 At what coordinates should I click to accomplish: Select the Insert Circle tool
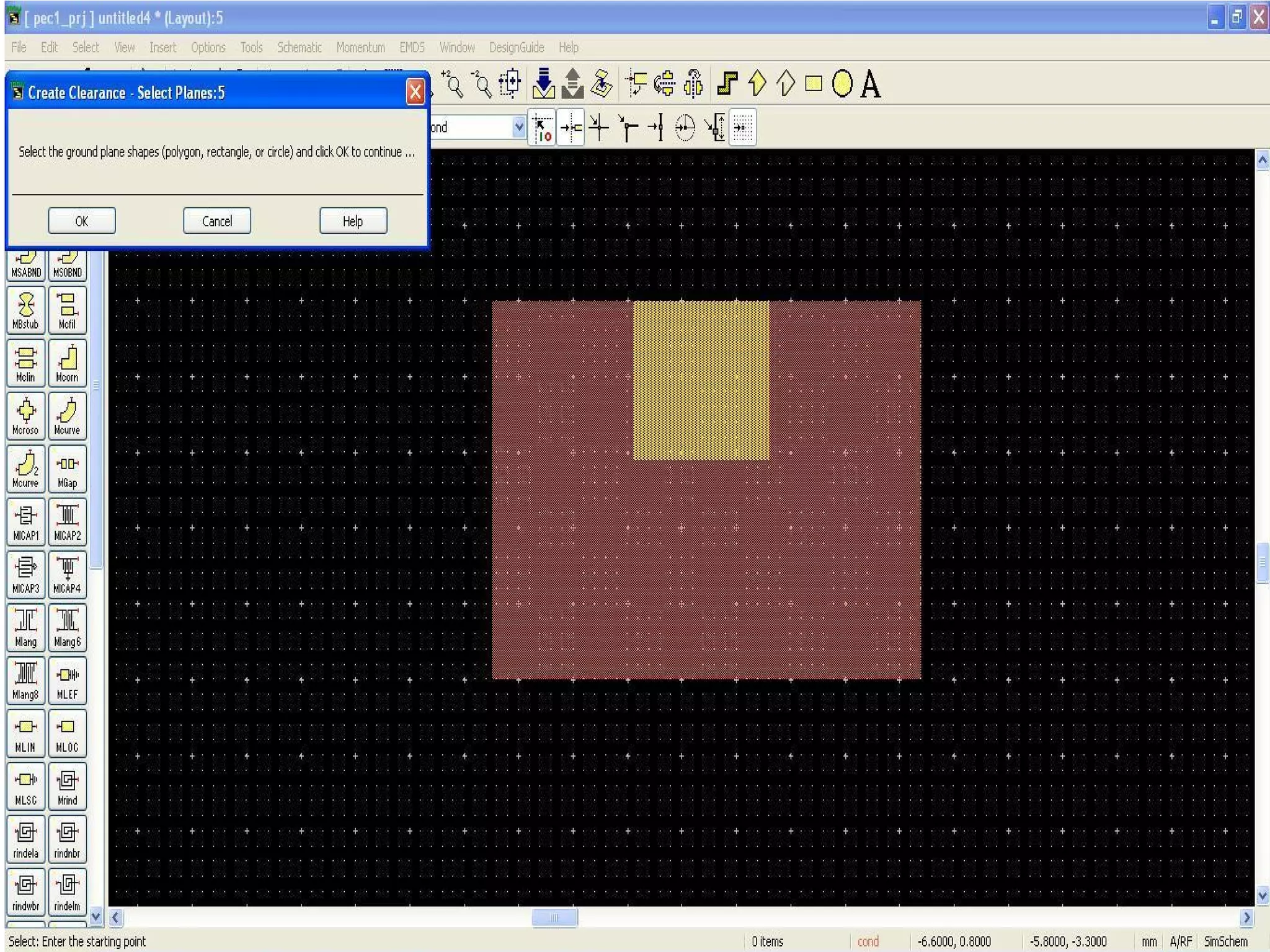click(x=841, y=84)
